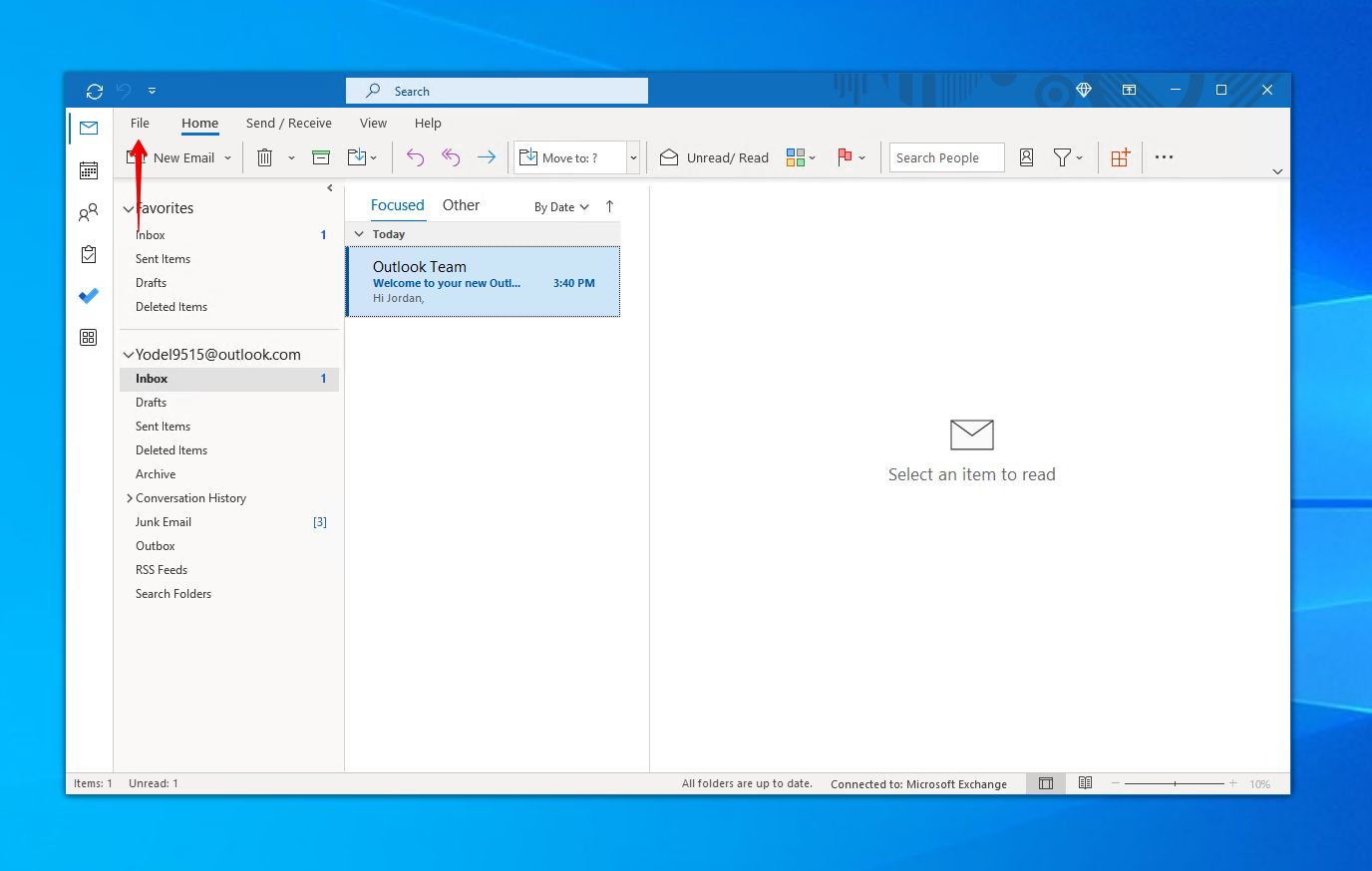Switch to the Other inbox tab
Screen dimensions: 1372x871
pyautogui.click(x=461, y=205)
